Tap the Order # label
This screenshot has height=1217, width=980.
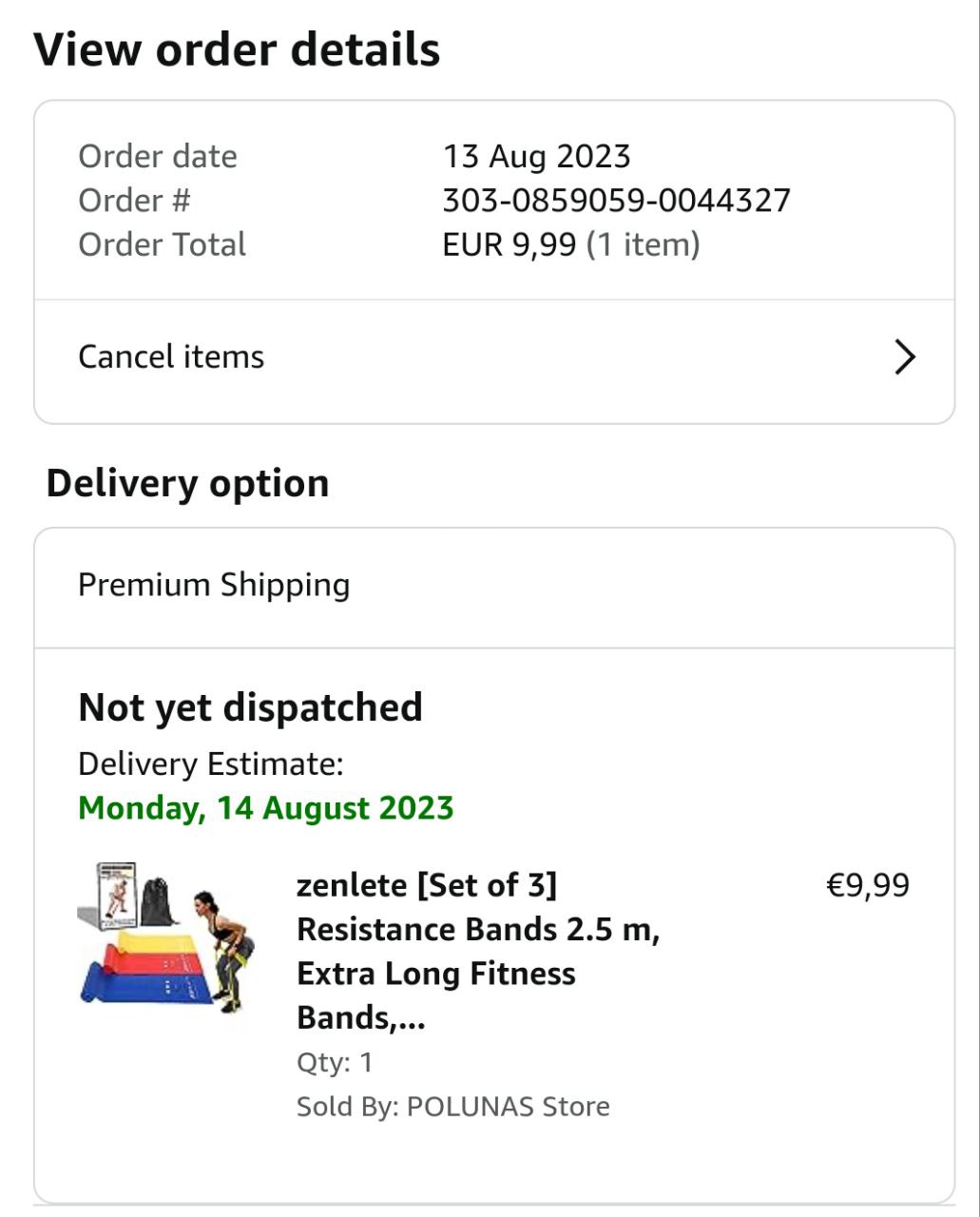click(x=134, y=201)
